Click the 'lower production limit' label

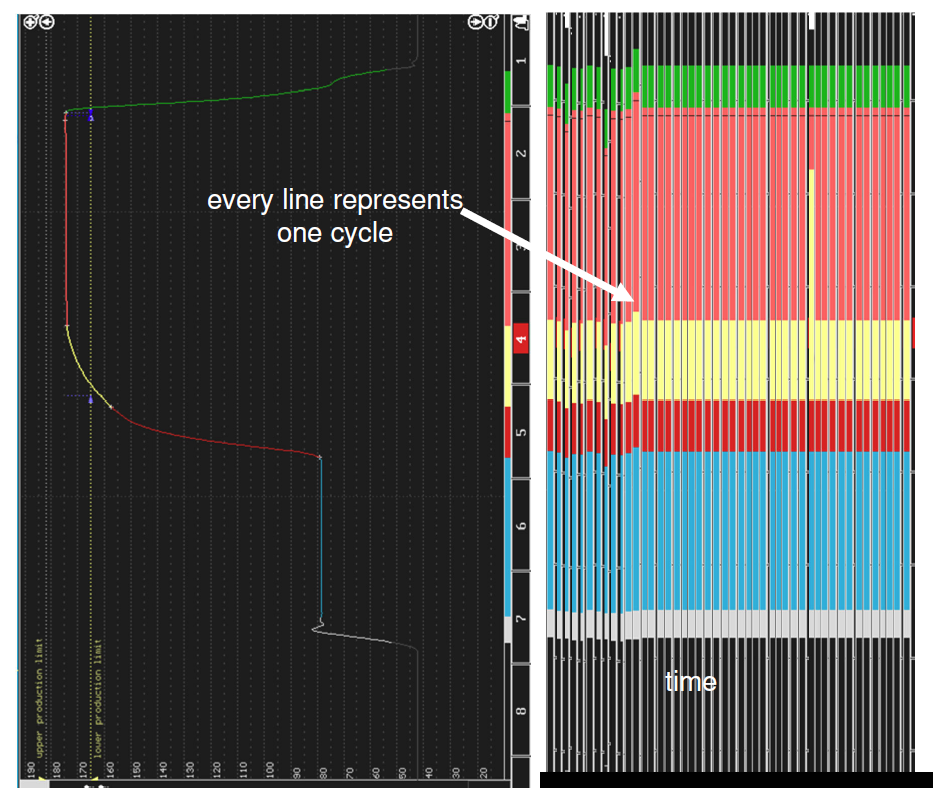pyautogui.click(x=98, y=698)
